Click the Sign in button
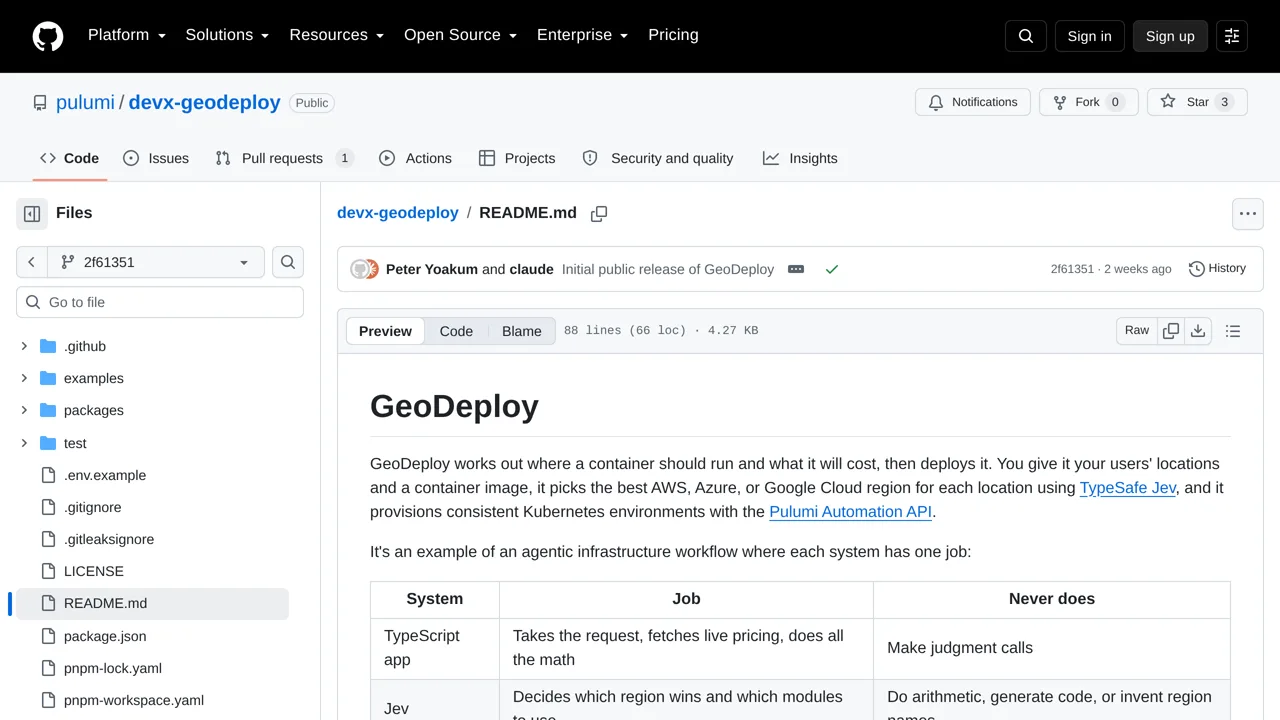 (x=1089, y=36)
